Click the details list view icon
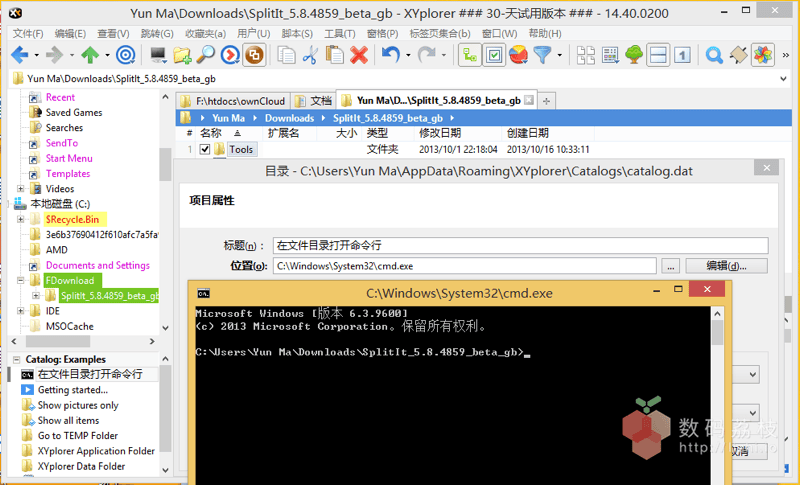Viewport: 800px width, 485px height. tap(610, 55)
